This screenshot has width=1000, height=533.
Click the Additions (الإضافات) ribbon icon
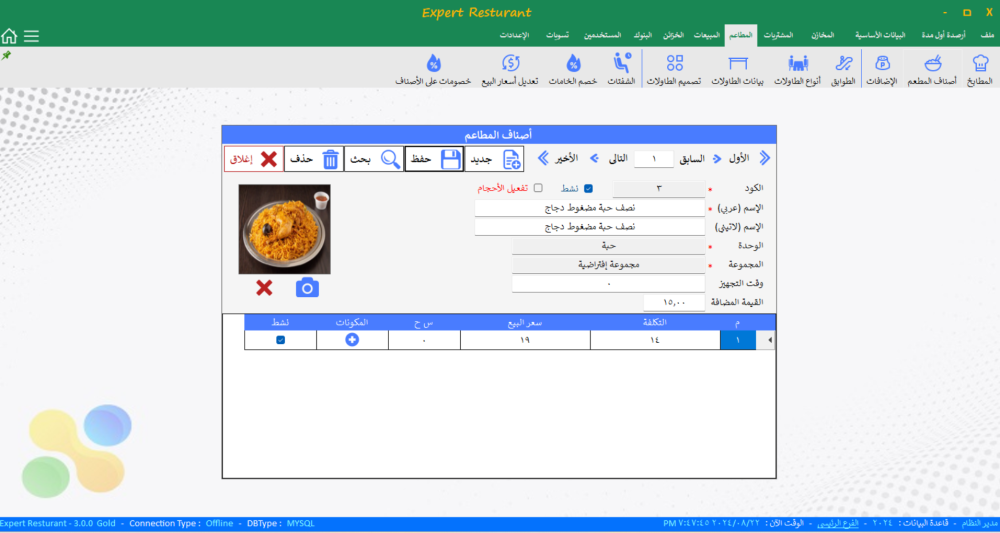880,68
